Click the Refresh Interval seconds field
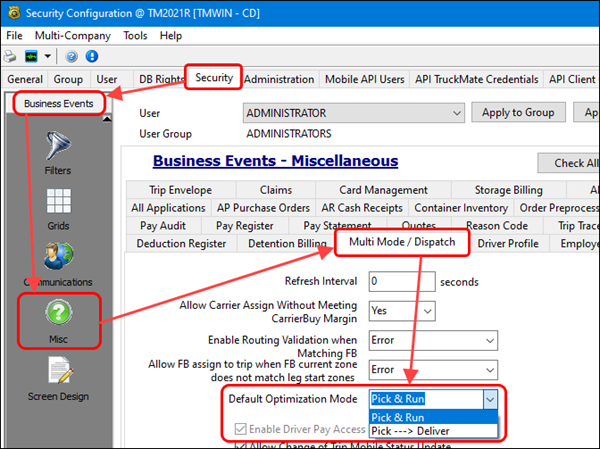Screen dimensions: 600x449 [x=401, y=282]
